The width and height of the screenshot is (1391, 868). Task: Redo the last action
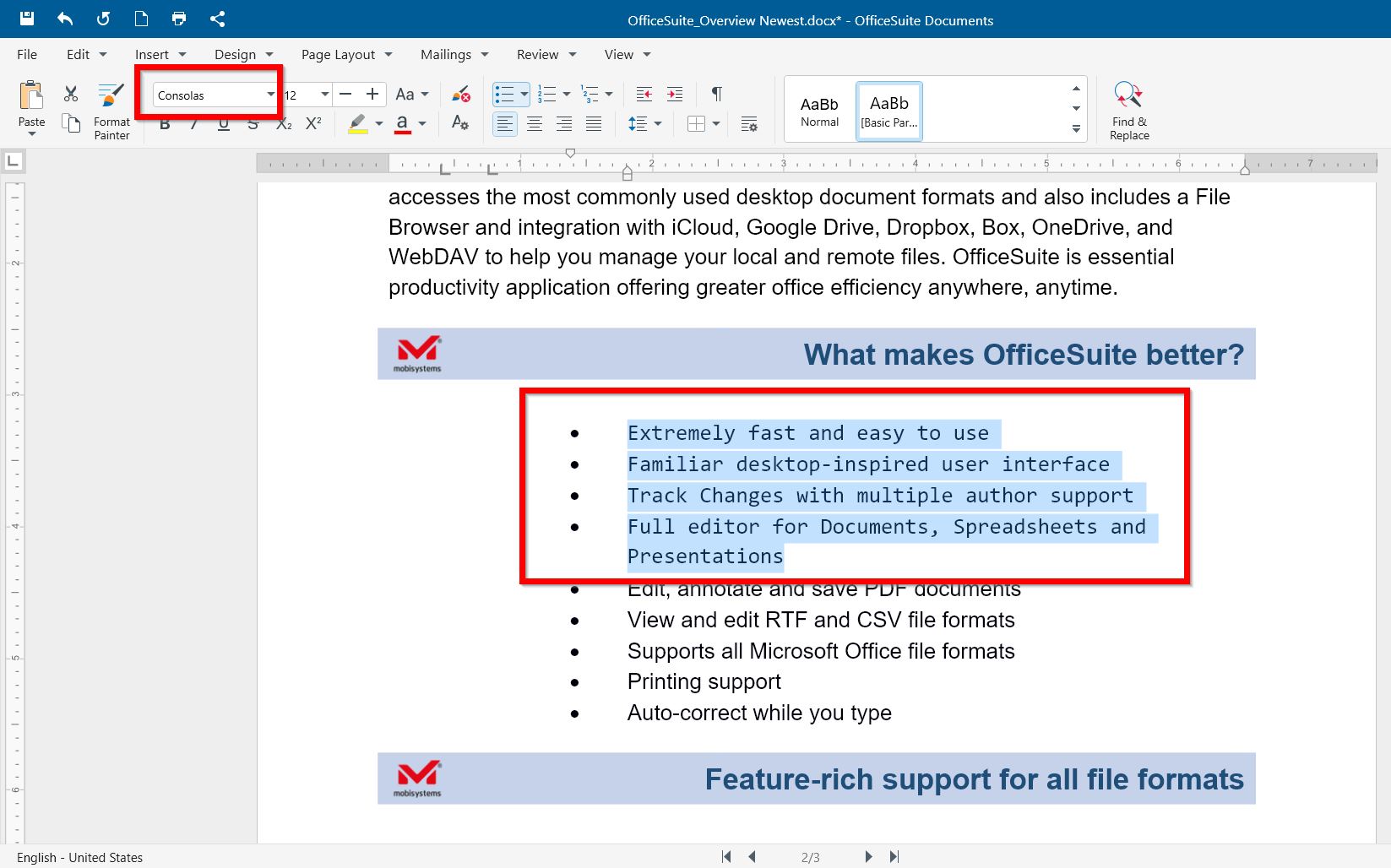(103, 19)
